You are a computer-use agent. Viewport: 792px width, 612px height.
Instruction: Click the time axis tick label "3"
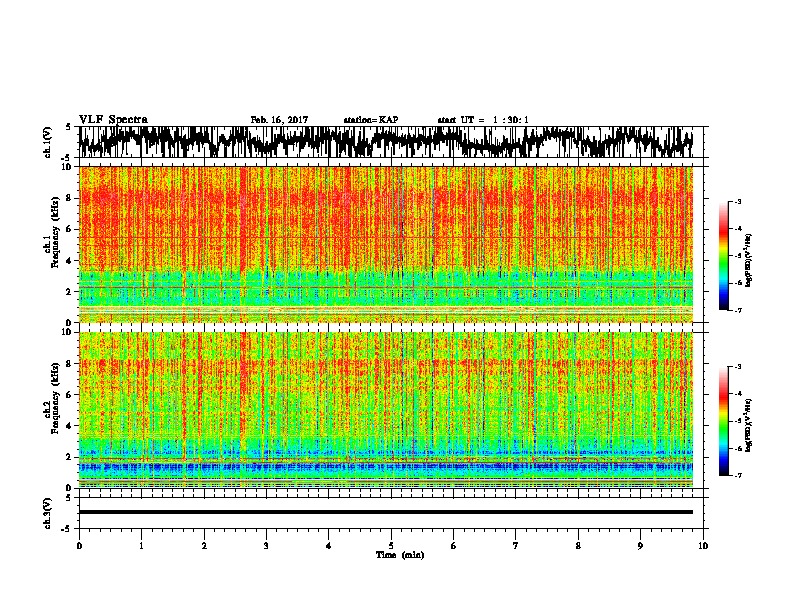[266, 546]
